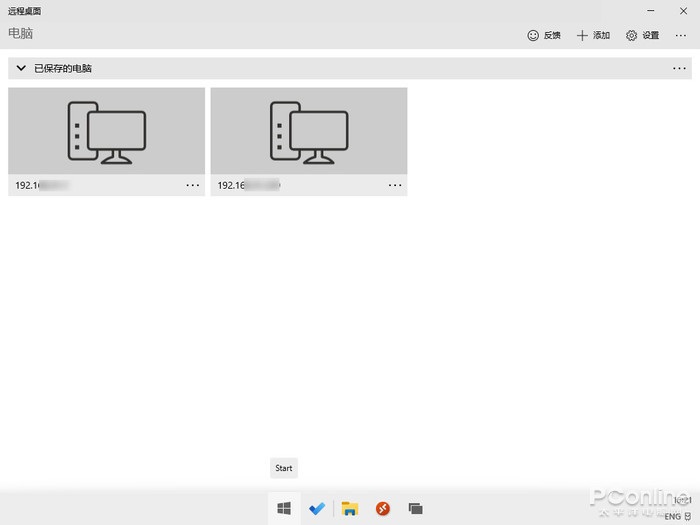700x525 pixels.
Task: Open the second saved PC thumbnail (192.16…)
Action: [x=309, y=131]
